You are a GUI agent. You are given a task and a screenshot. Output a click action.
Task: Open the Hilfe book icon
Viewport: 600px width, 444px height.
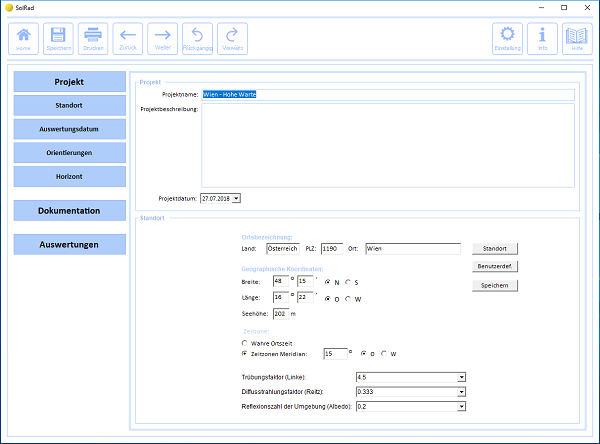[x=577, y=38]
